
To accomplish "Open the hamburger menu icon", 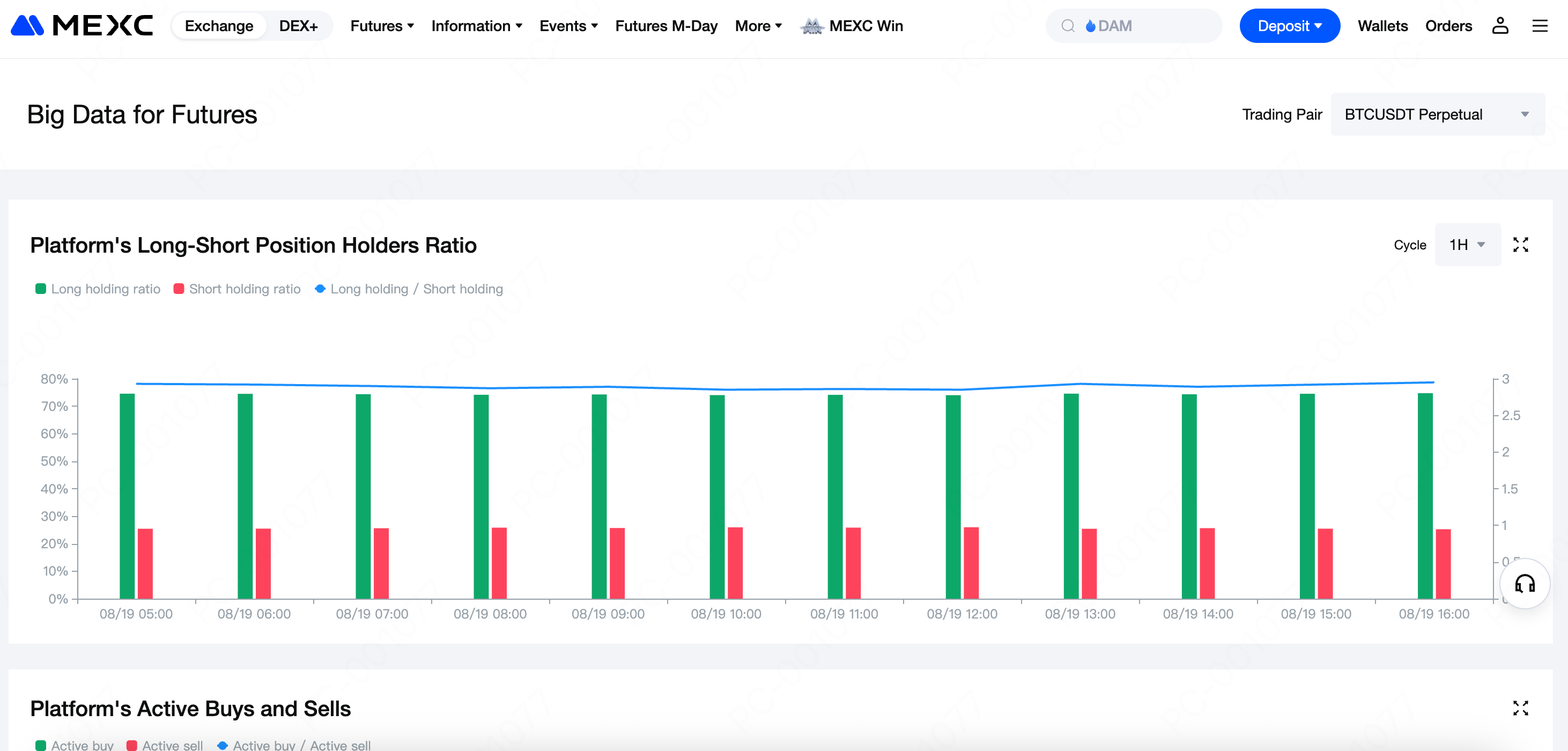I will 1540,26.
